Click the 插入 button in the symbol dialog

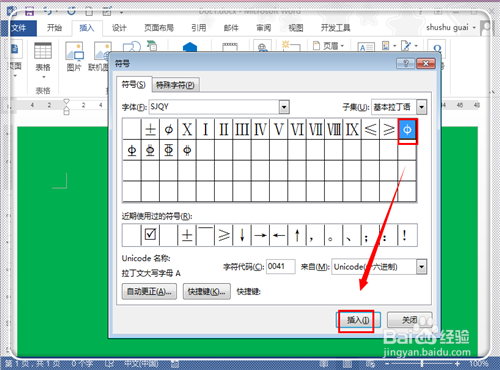[x=358, y=320]
